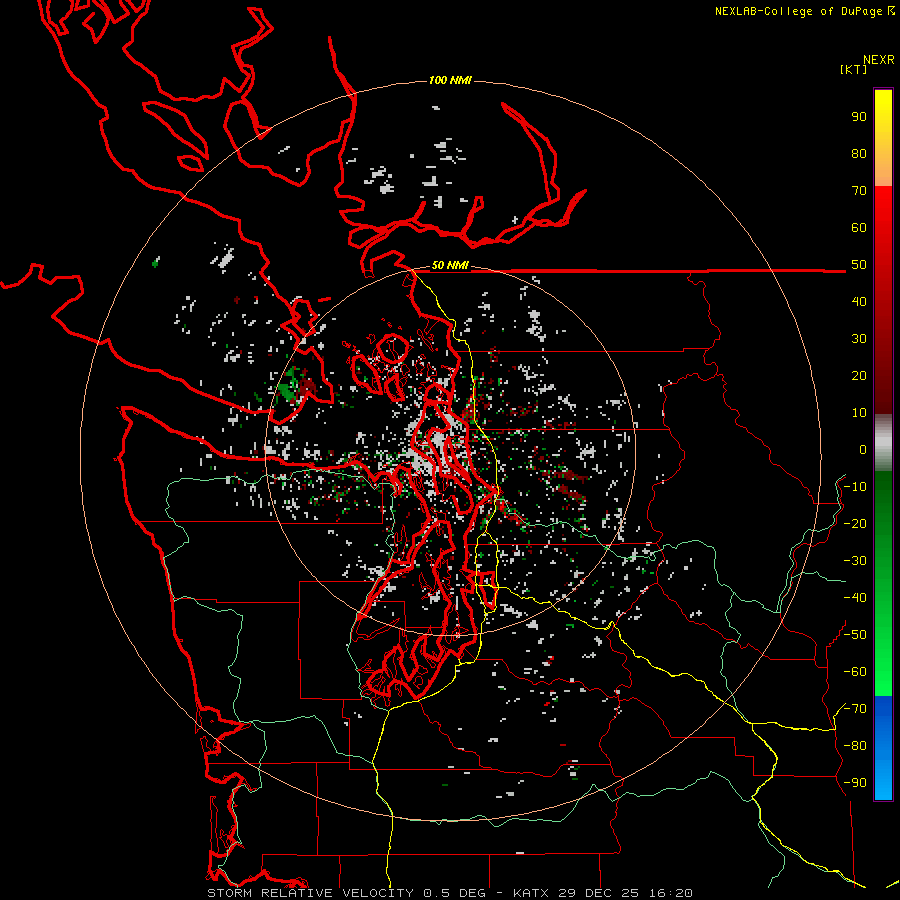
Task: Click the blue bottom segment of color bar
Action: (883, 748)
